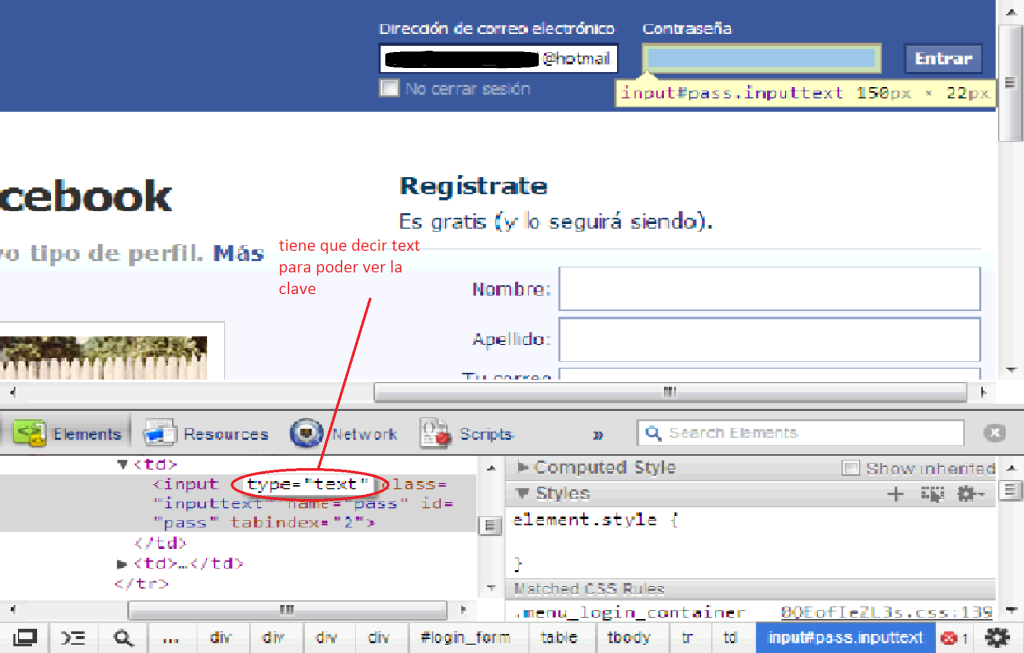Open the inspector settings gear
Image resolution: width=1024 pixels, height=653 pixels.
pos(997,637)
